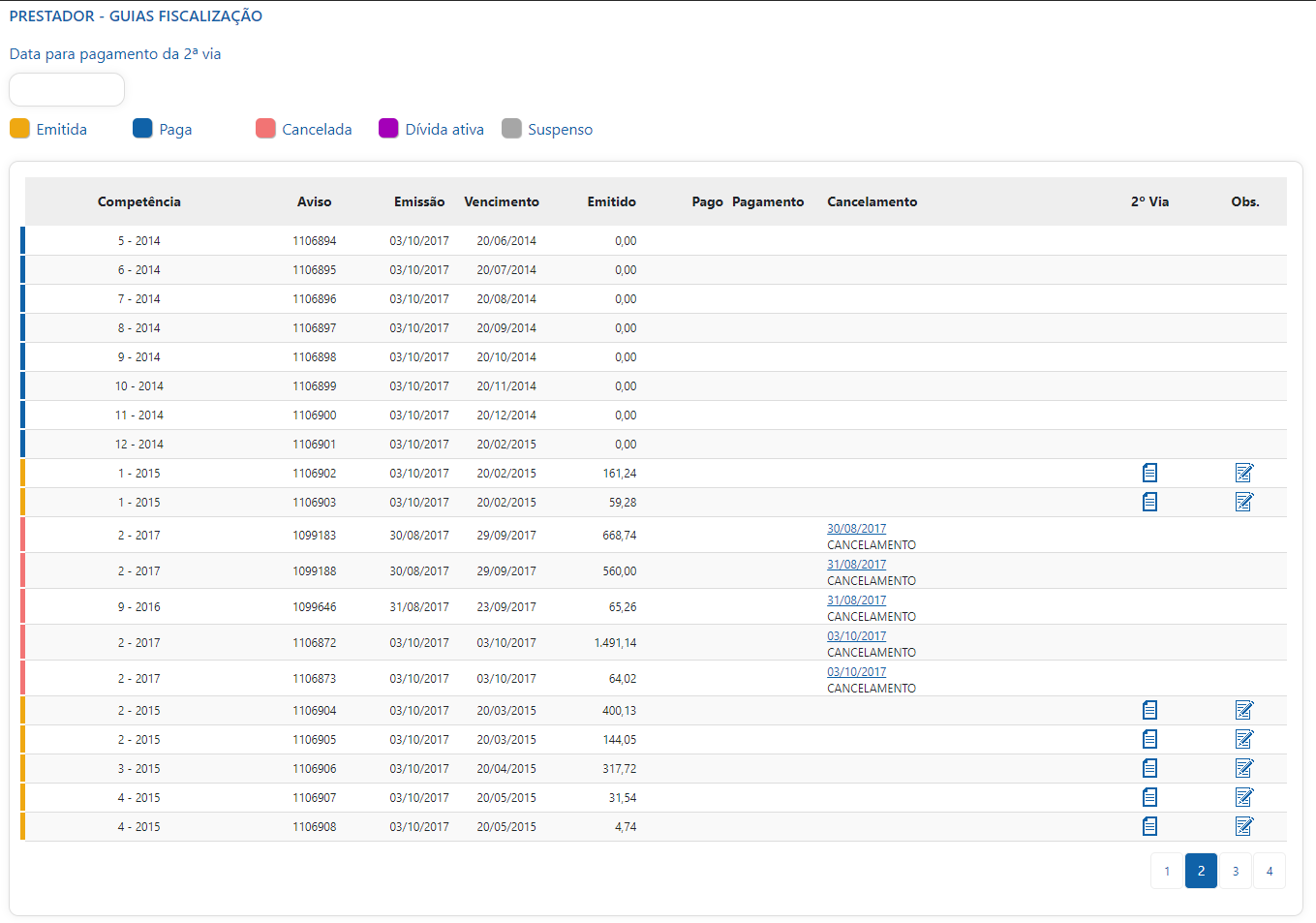This screenshot has height=923, width=1316.
Task: Click competência 12 - 2014 cell
Action: click(x=139, y=445)
